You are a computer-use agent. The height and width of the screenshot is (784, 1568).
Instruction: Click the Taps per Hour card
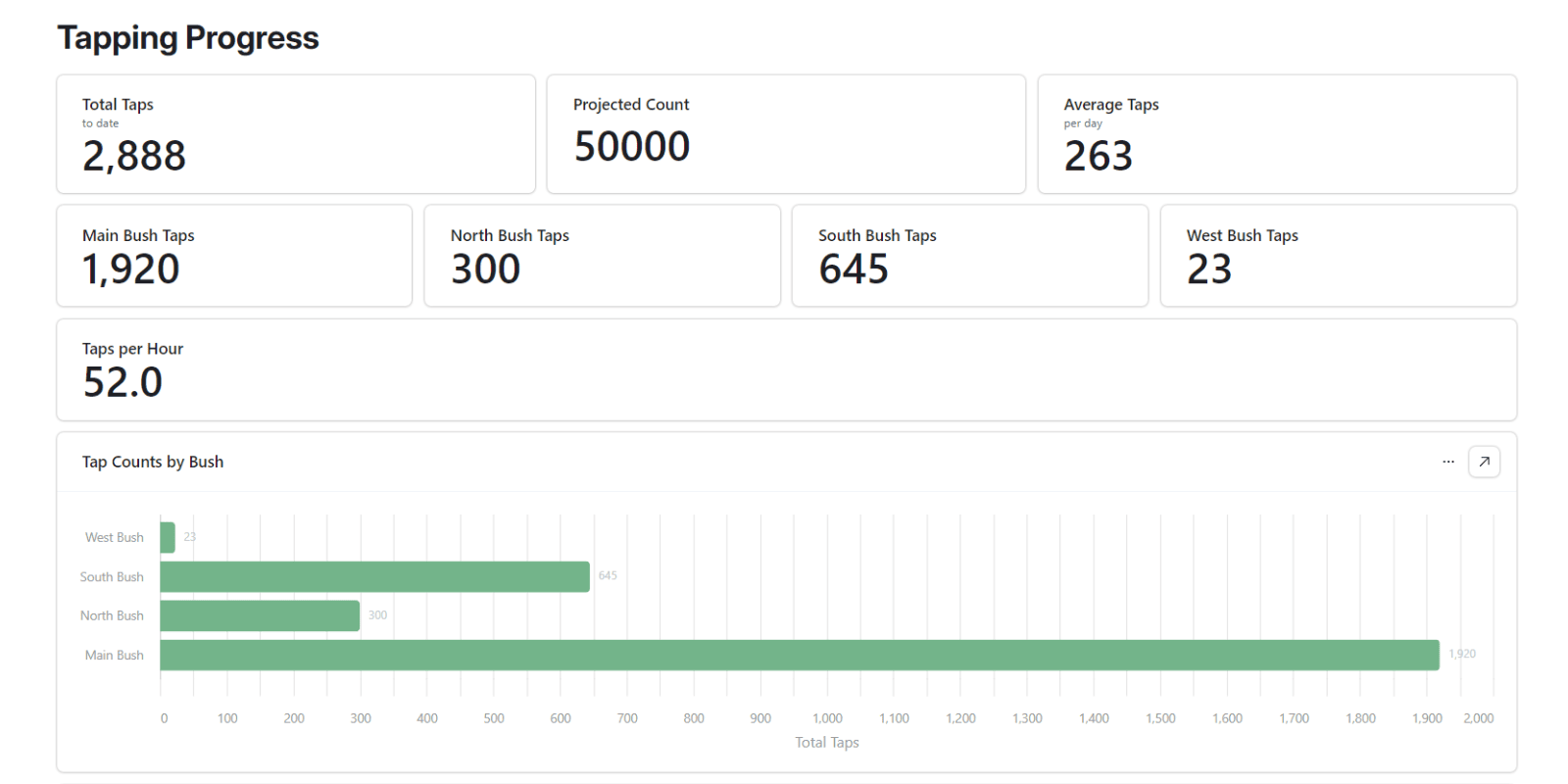point(785,369)
